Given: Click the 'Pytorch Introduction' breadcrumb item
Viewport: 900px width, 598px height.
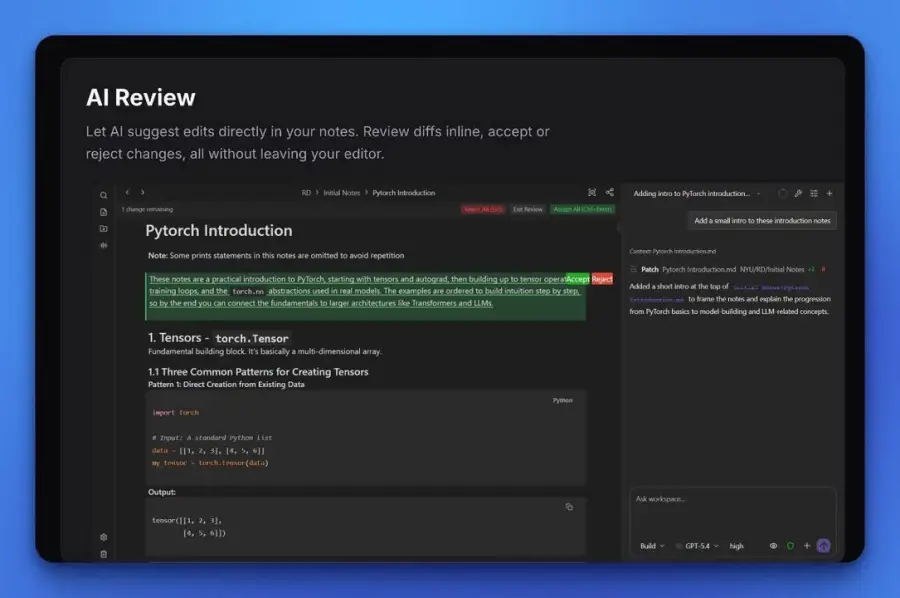Looking at the screenshot, I should (x=404, y=193).
